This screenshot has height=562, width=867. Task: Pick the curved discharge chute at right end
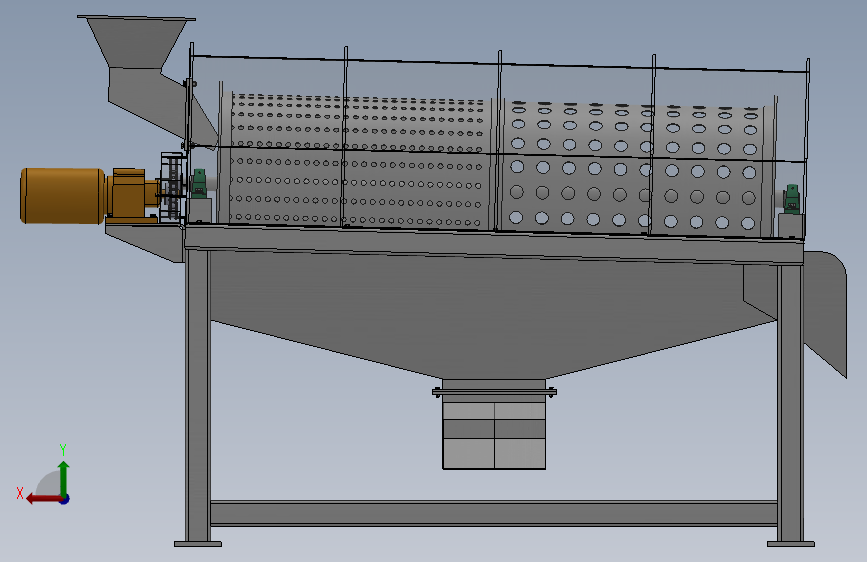click(x=825, y=313)
